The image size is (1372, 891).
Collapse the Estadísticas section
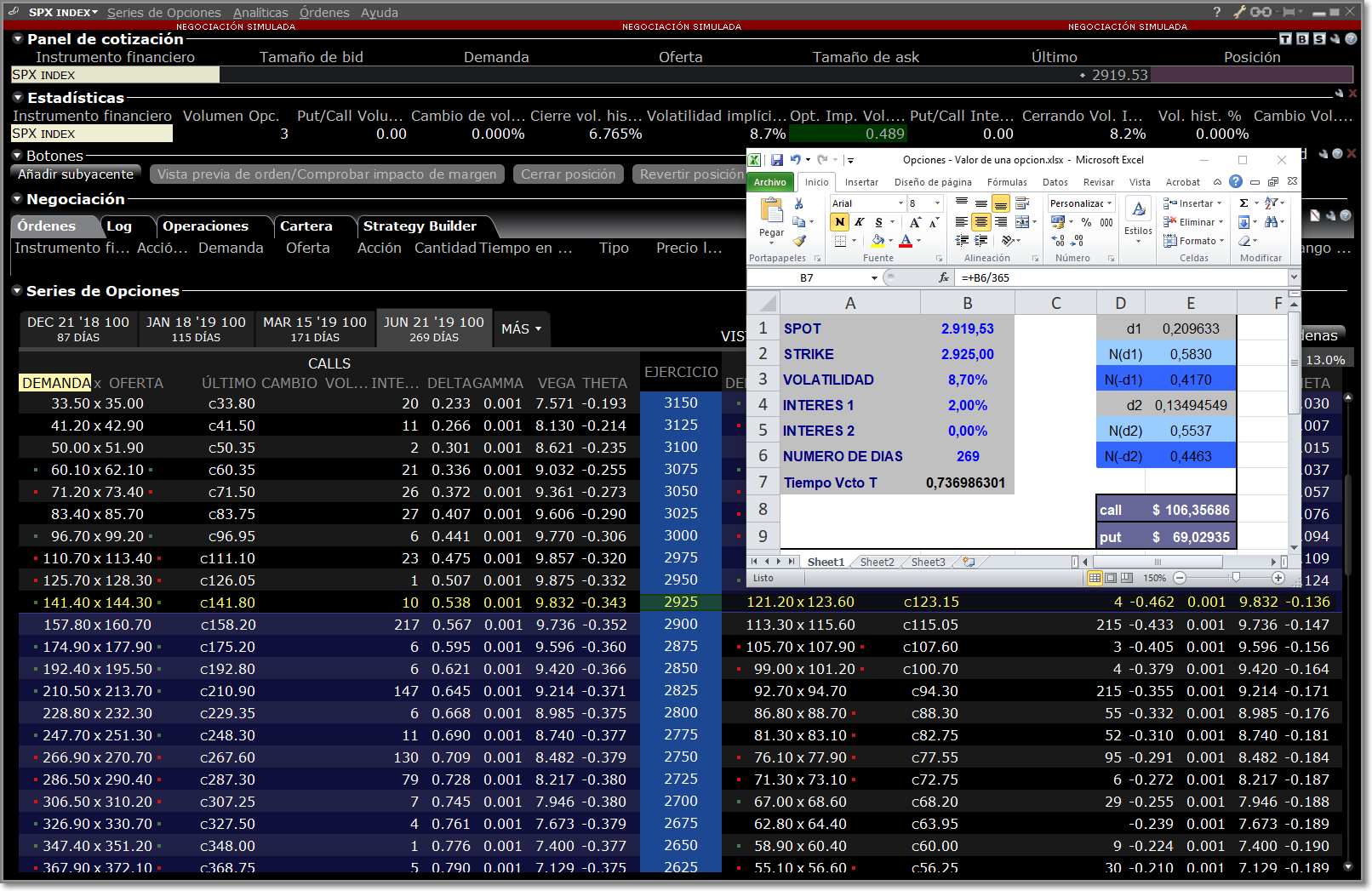pos(17,97)
